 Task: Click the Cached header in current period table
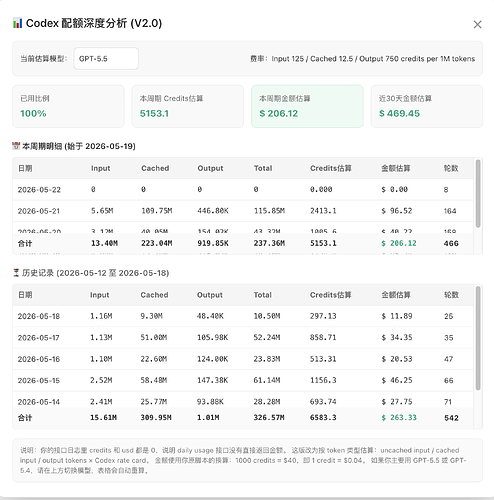155,168
